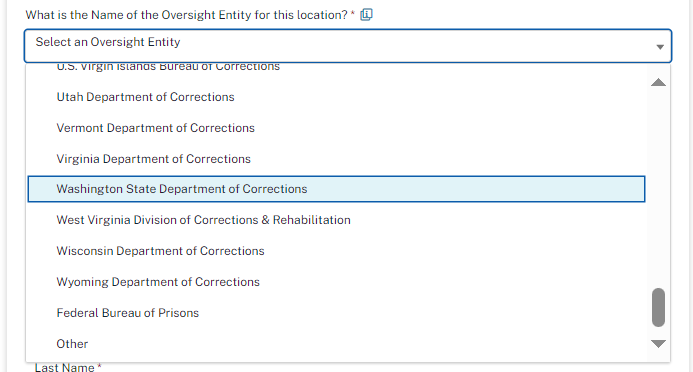The image size is (693, 372).
Task: Click the dropdown list scrollbar thumb
Action: (x=658, y=307)
